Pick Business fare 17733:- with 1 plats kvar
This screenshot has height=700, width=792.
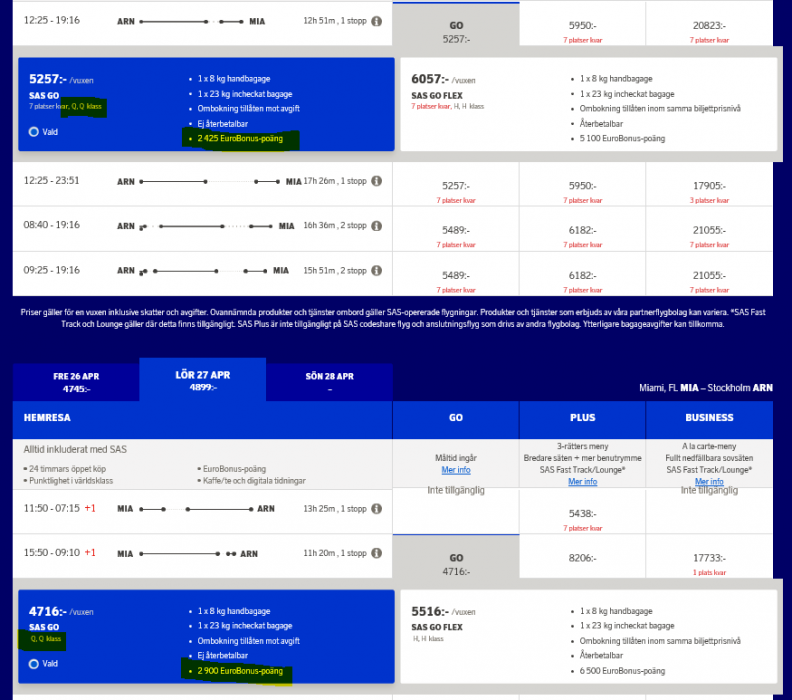point(708,562)
